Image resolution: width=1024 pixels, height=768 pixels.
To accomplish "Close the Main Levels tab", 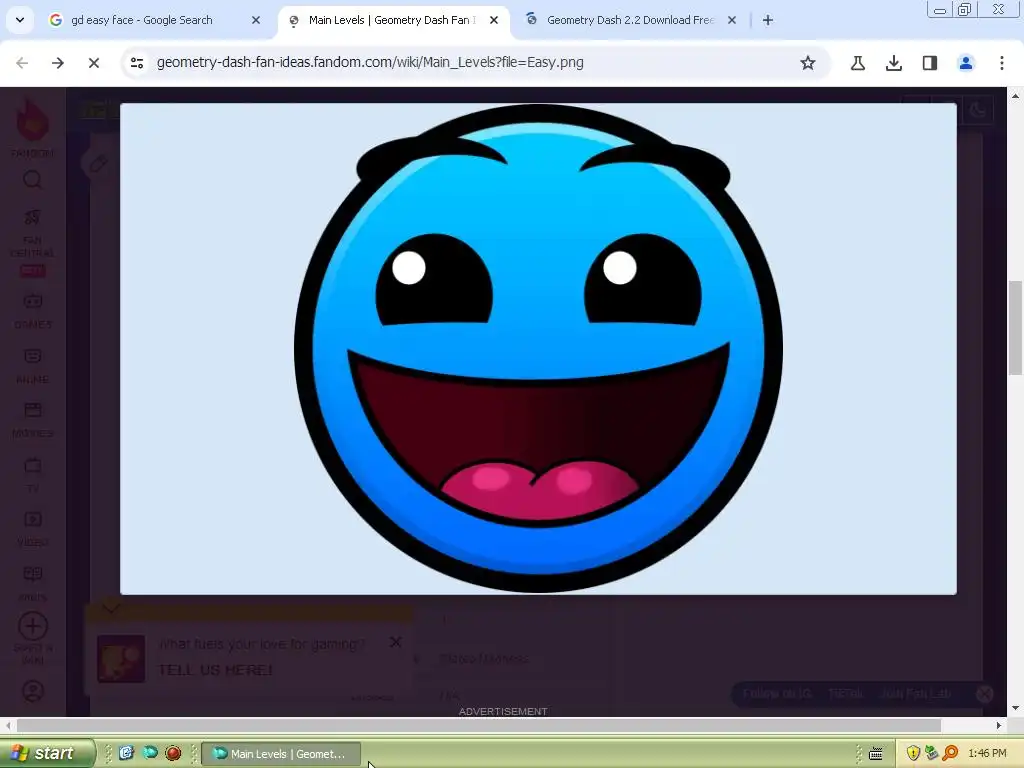I will pos(494,20).
